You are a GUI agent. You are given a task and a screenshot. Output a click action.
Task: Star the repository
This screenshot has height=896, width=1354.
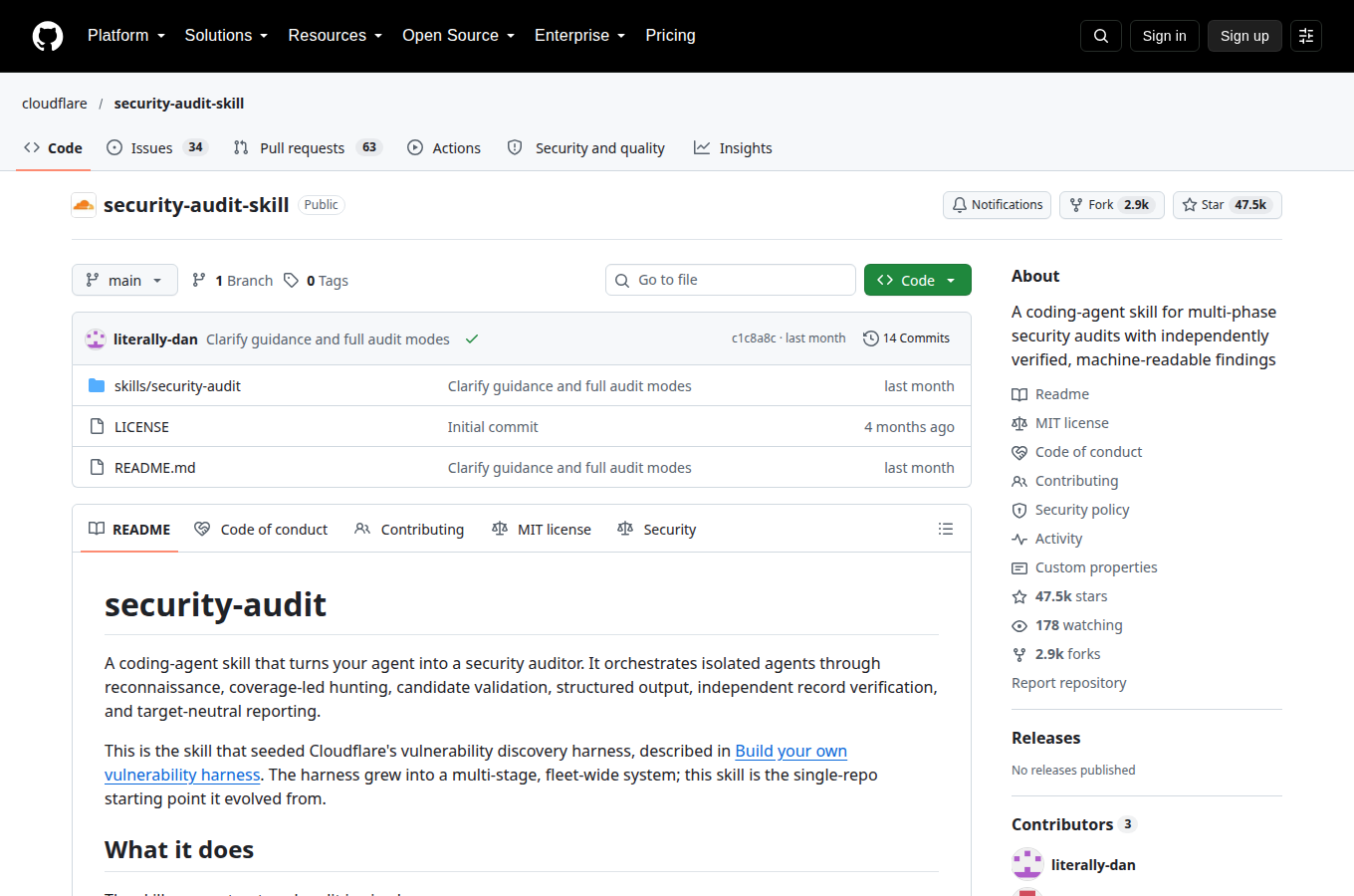pos(1228,205)
